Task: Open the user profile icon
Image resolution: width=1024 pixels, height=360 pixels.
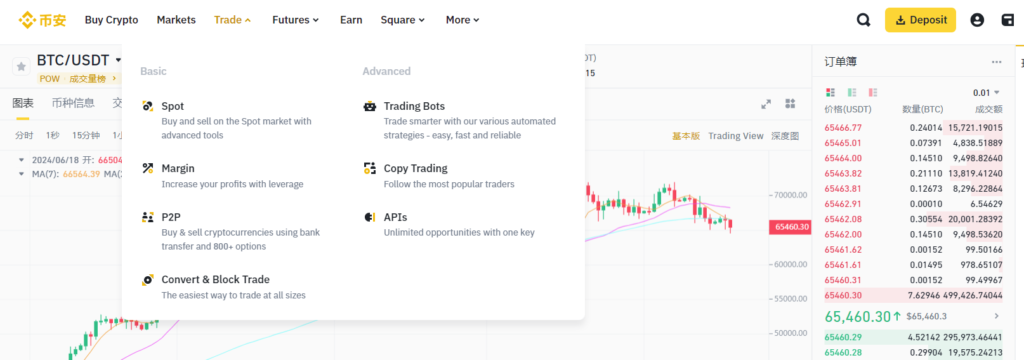Action: coord(977,20)
